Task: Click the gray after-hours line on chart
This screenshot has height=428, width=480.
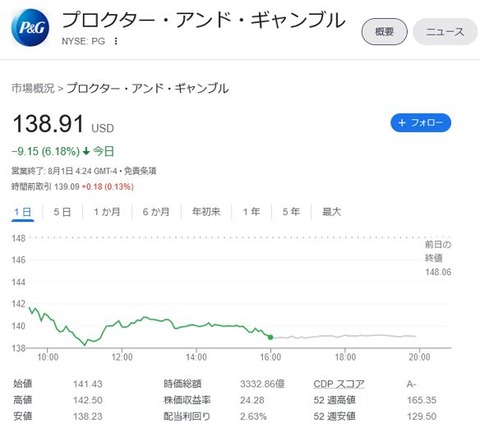Action: tap(345, 336)
